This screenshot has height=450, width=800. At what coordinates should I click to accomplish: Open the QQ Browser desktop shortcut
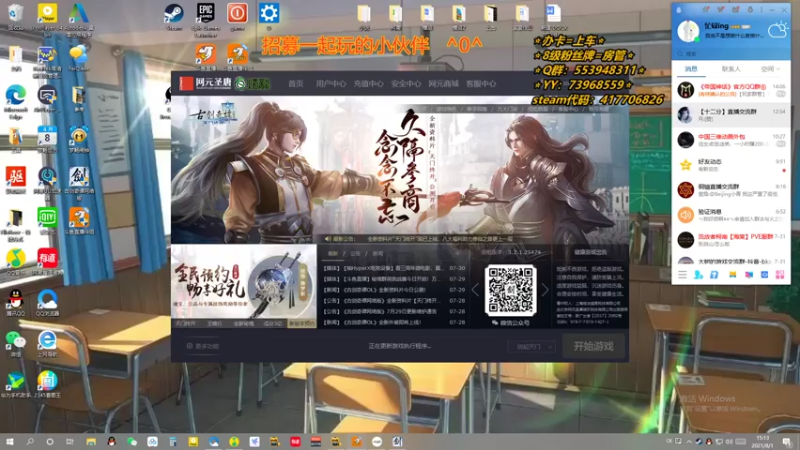[x=47, y=302]
